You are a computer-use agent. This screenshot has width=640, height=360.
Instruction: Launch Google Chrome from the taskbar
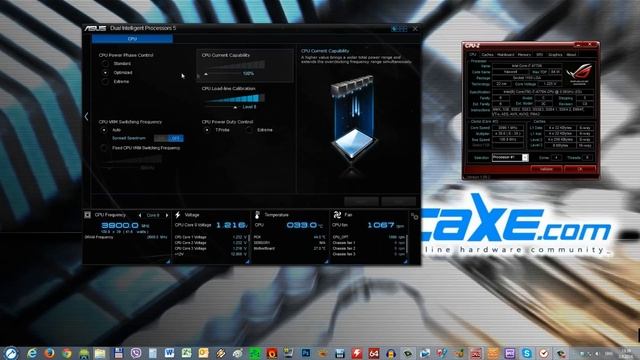pos(67,353)
